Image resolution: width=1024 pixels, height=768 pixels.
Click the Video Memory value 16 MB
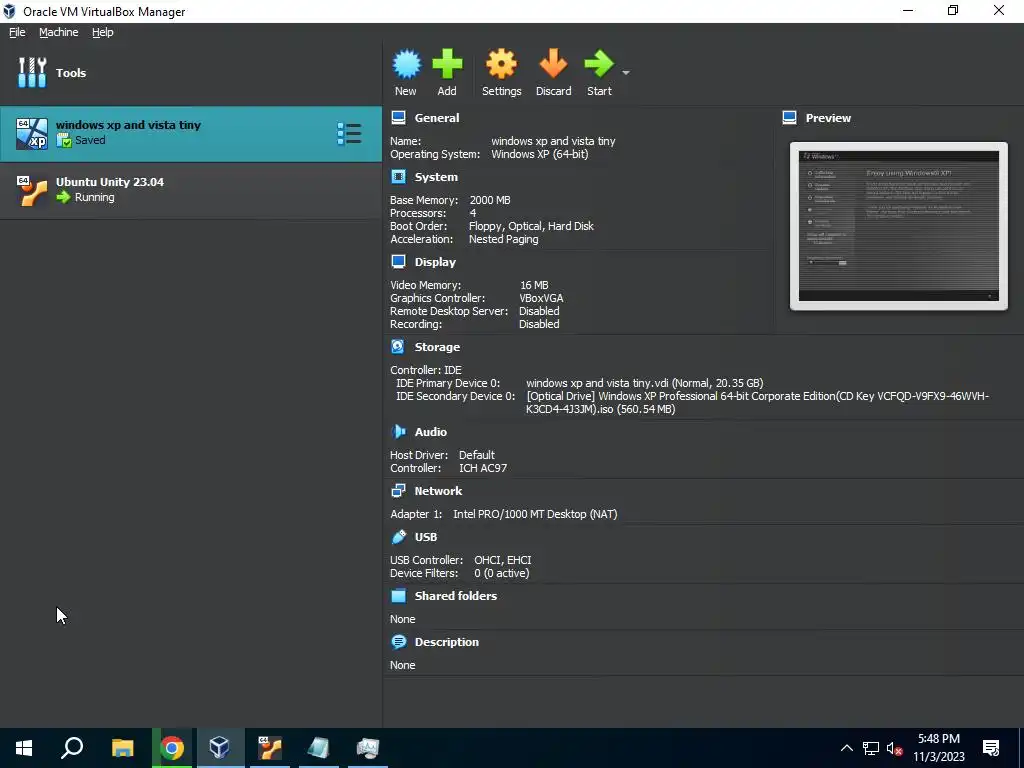click(534, 285)
